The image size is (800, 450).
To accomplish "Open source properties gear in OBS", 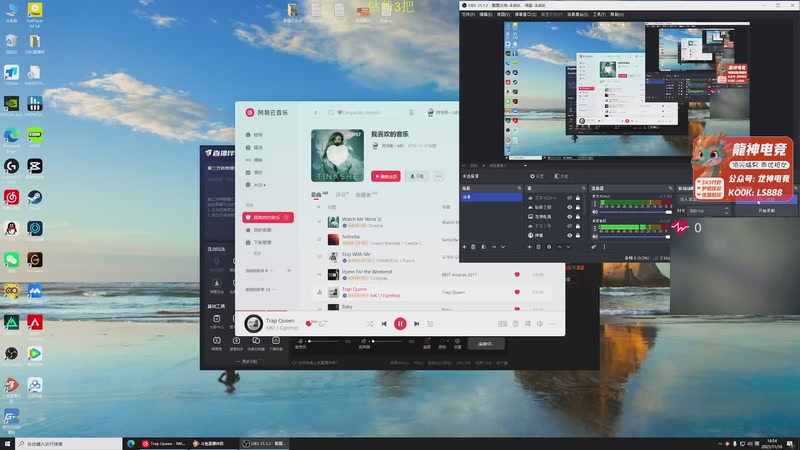I will [549, 247].
